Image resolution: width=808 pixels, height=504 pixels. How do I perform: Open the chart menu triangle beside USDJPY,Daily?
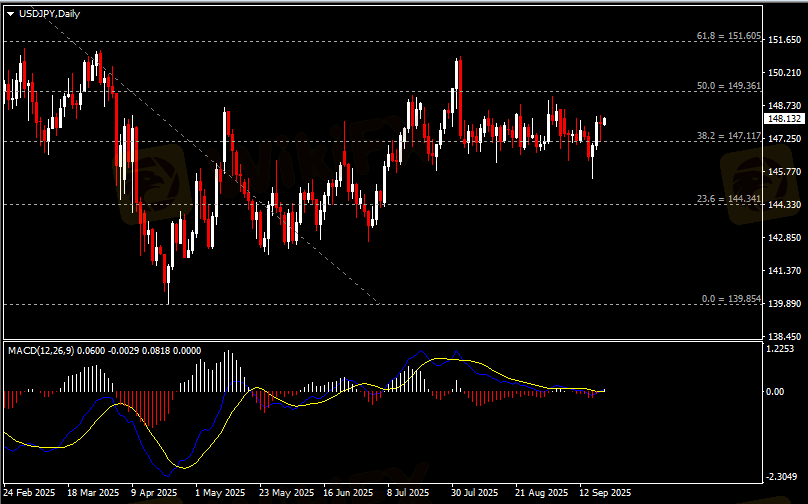(10, 13)
